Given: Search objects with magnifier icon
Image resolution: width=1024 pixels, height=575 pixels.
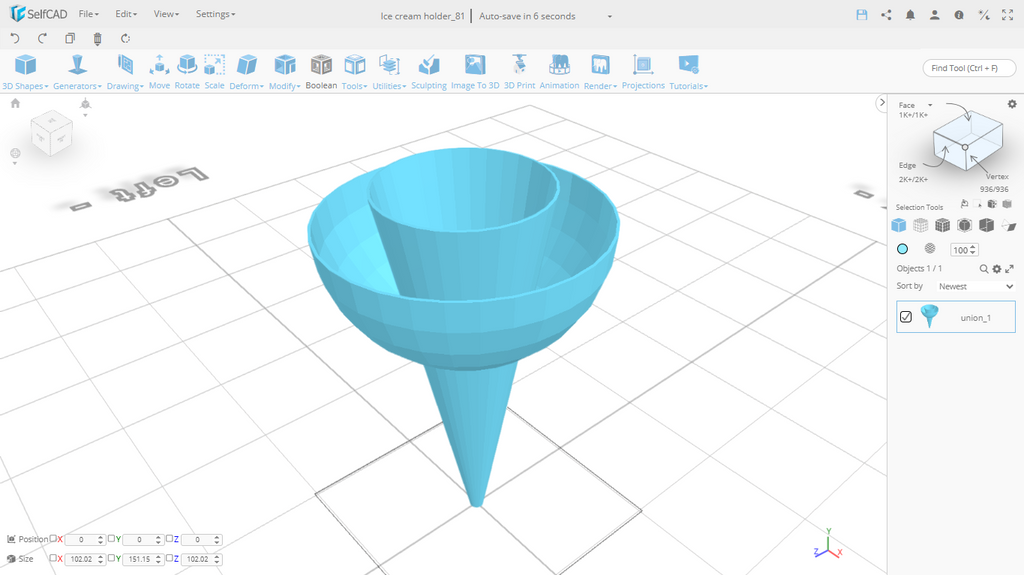Looking at the screenshot, I should [x=984, y=269].
